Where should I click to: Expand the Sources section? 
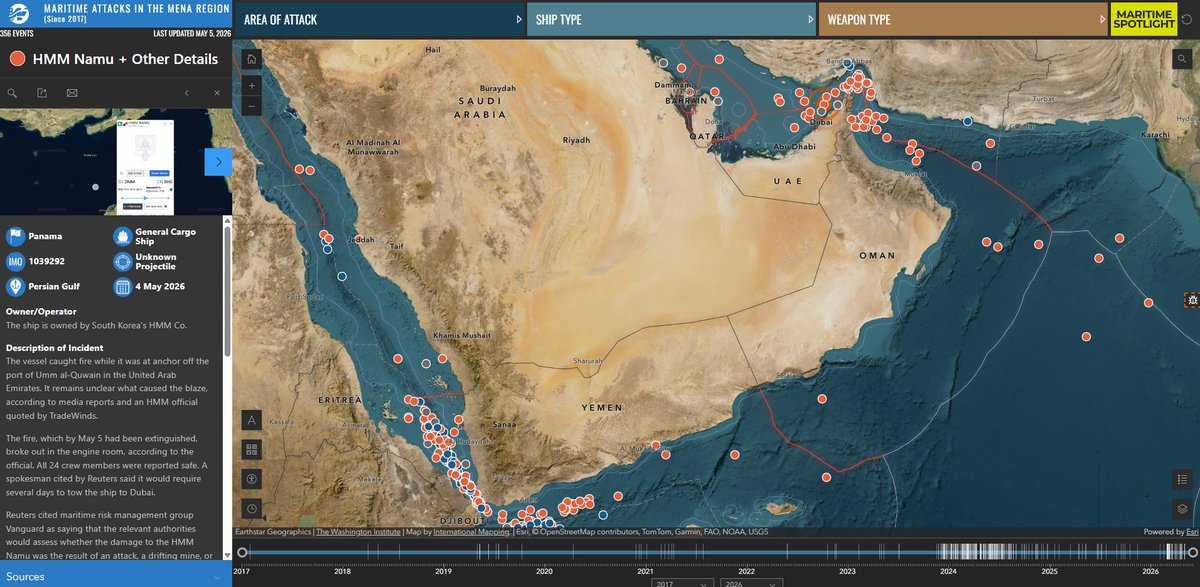pos(116,576)
